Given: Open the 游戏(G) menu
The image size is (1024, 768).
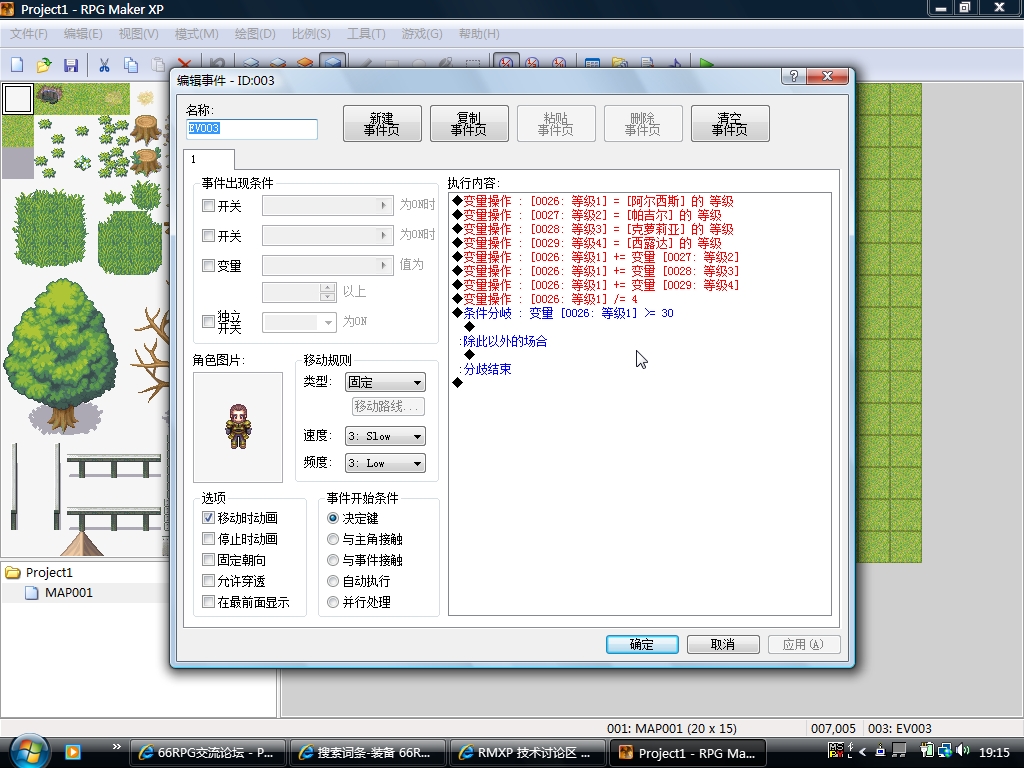Looking at the screenshot, I should 422,33.
